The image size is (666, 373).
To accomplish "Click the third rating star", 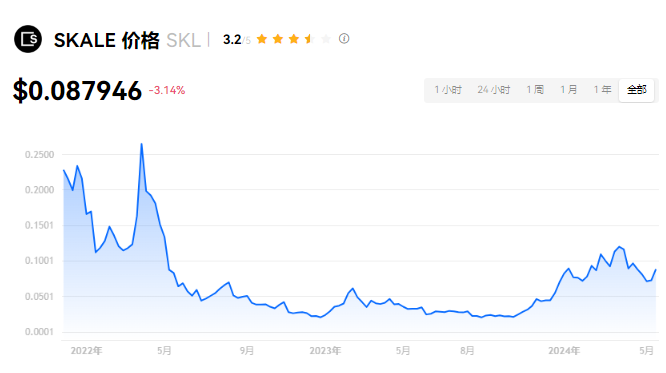I will point(293,39).
